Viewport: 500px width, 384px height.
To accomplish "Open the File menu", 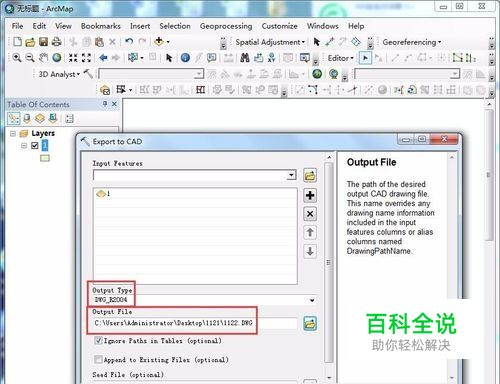I will tap(17, 26).
